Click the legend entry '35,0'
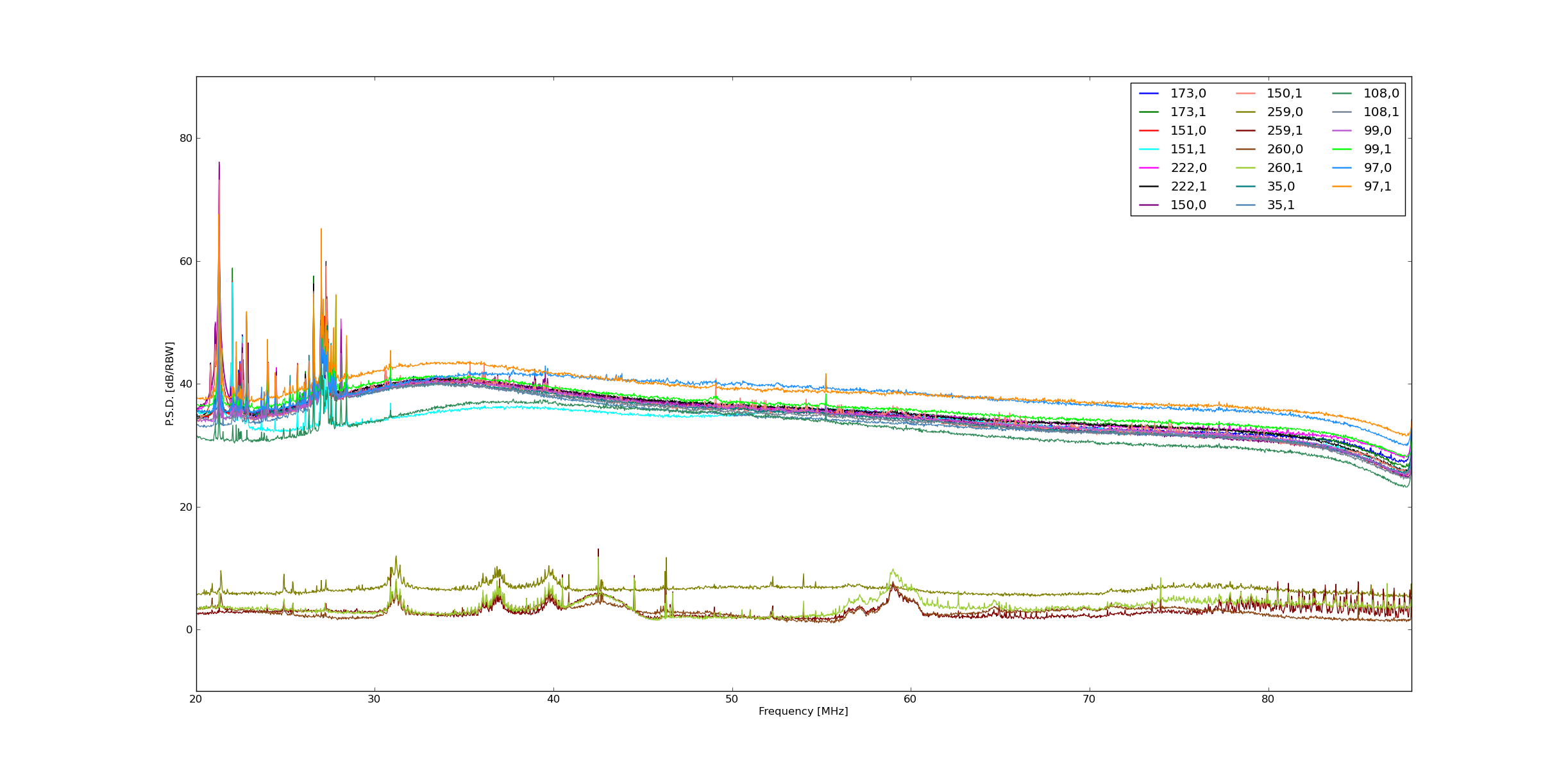This screenshot has width=1568, height=768. click(x=1265, y=187)
